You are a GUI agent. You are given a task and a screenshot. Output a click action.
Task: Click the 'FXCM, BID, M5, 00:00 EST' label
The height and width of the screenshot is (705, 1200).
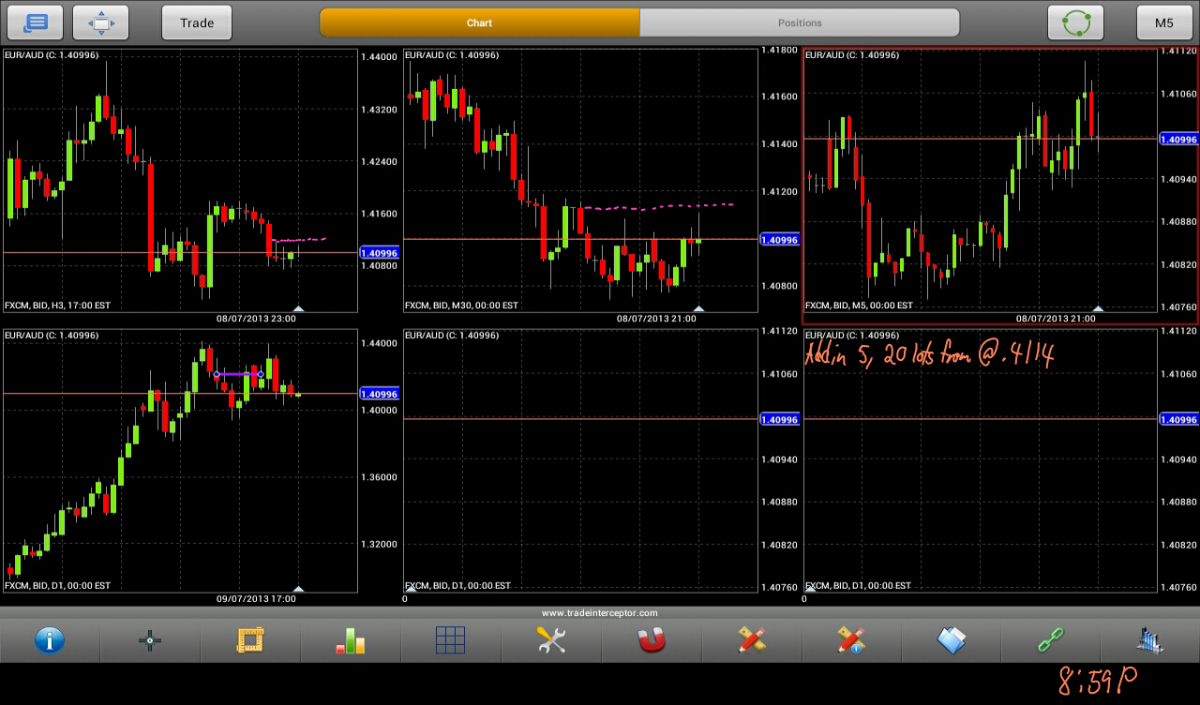click(859, 305)
